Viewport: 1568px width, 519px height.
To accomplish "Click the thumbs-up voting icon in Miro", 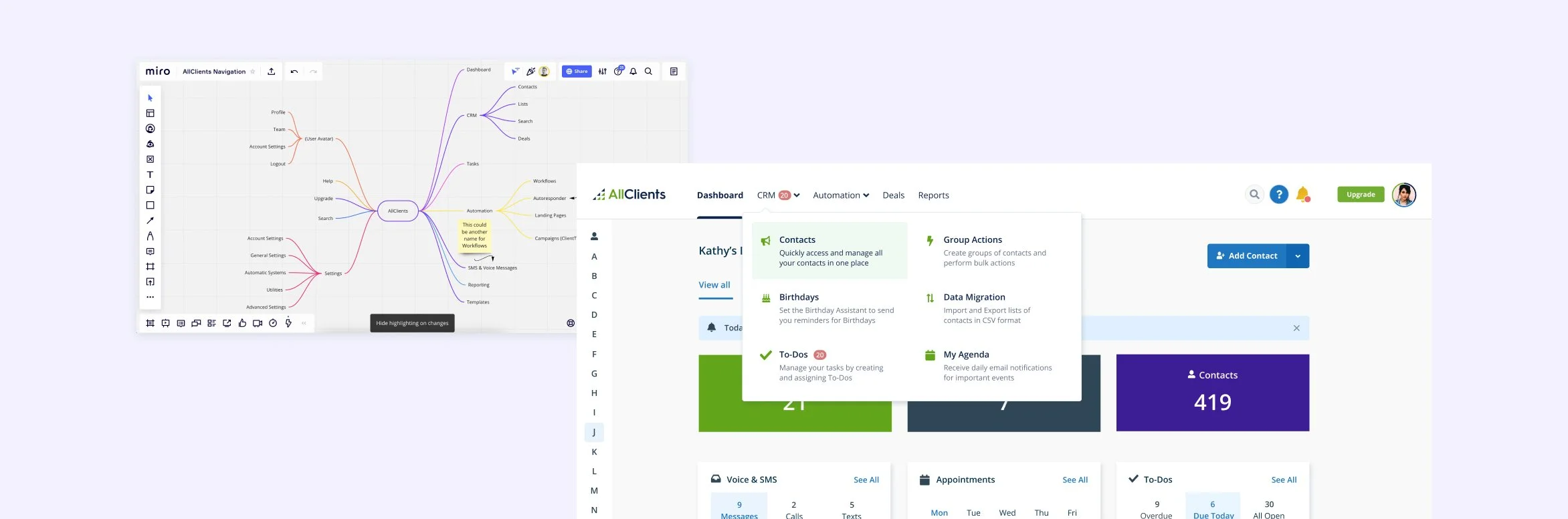I will coord(242,323).
